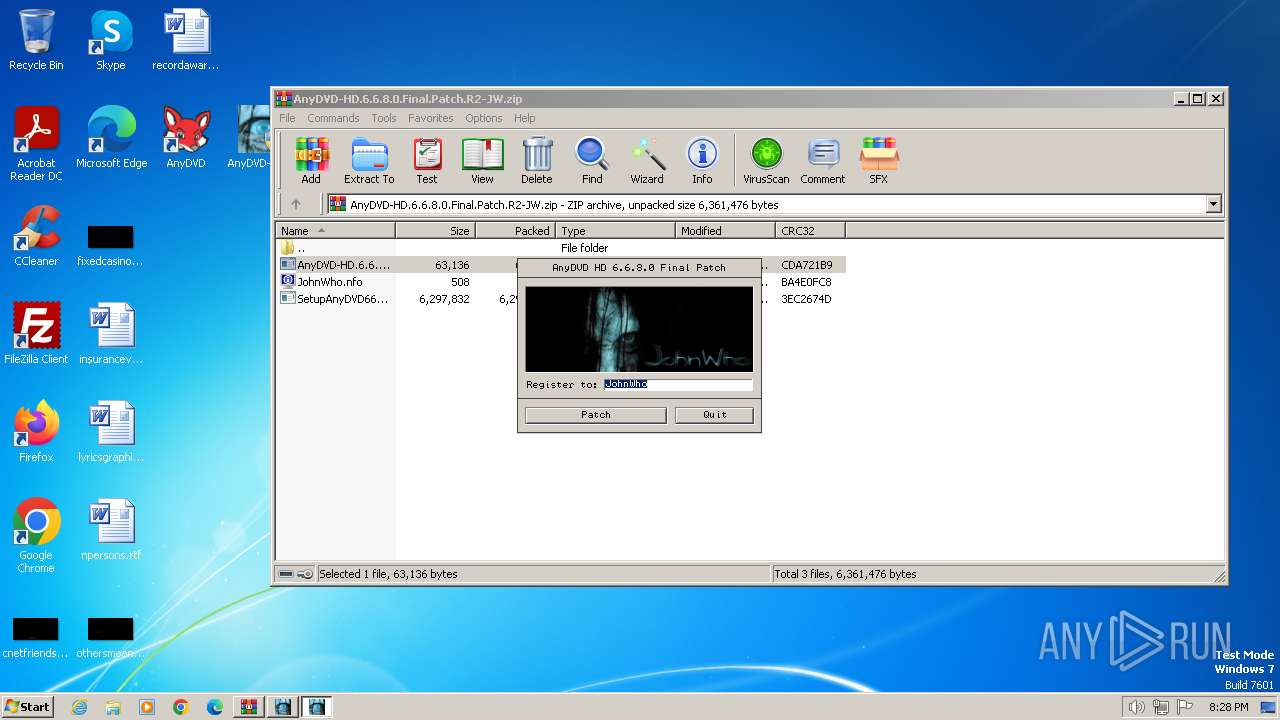Open the Wizard wand icon
This screenshot has height=720, width=1280.
[647, 160]
